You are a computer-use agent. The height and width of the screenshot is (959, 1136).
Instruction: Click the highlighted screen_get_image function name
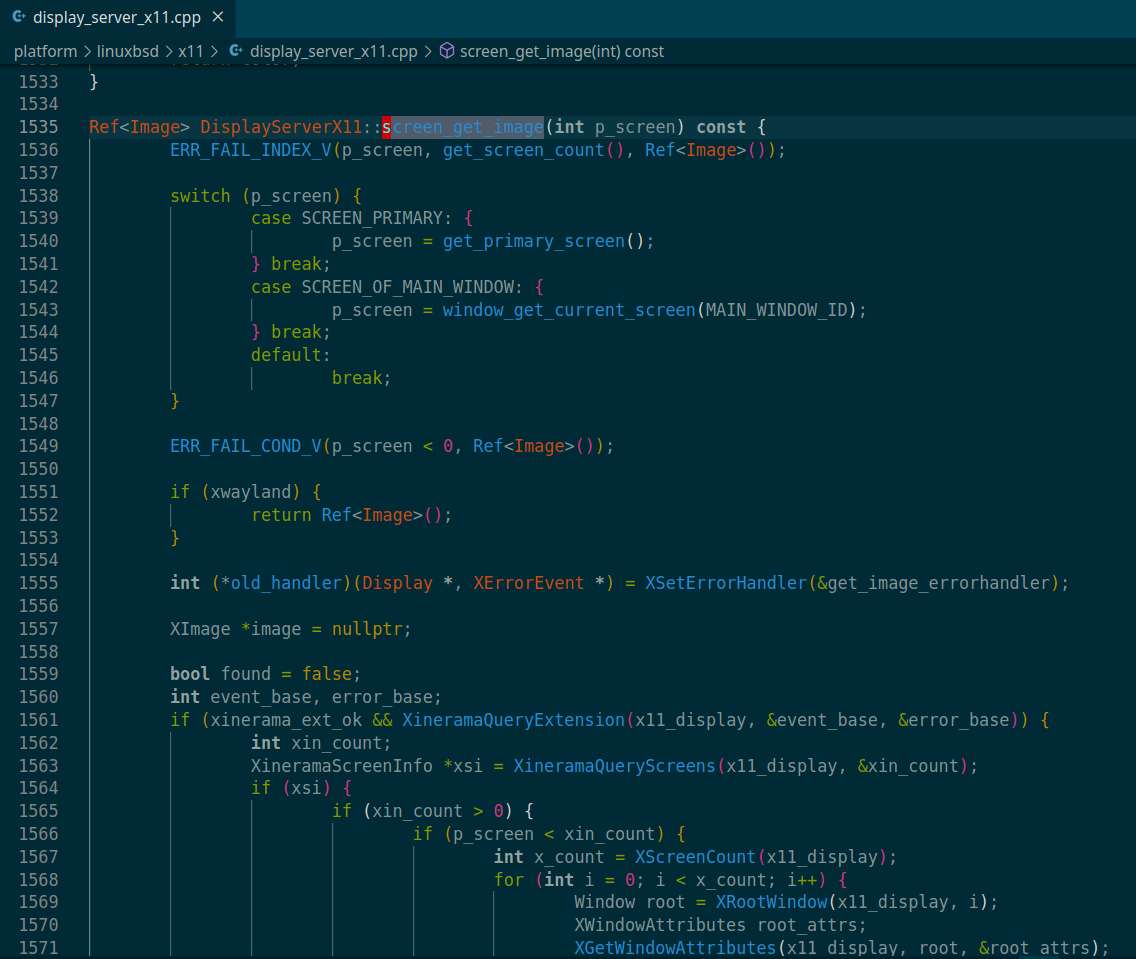click(x=463, y=127)
